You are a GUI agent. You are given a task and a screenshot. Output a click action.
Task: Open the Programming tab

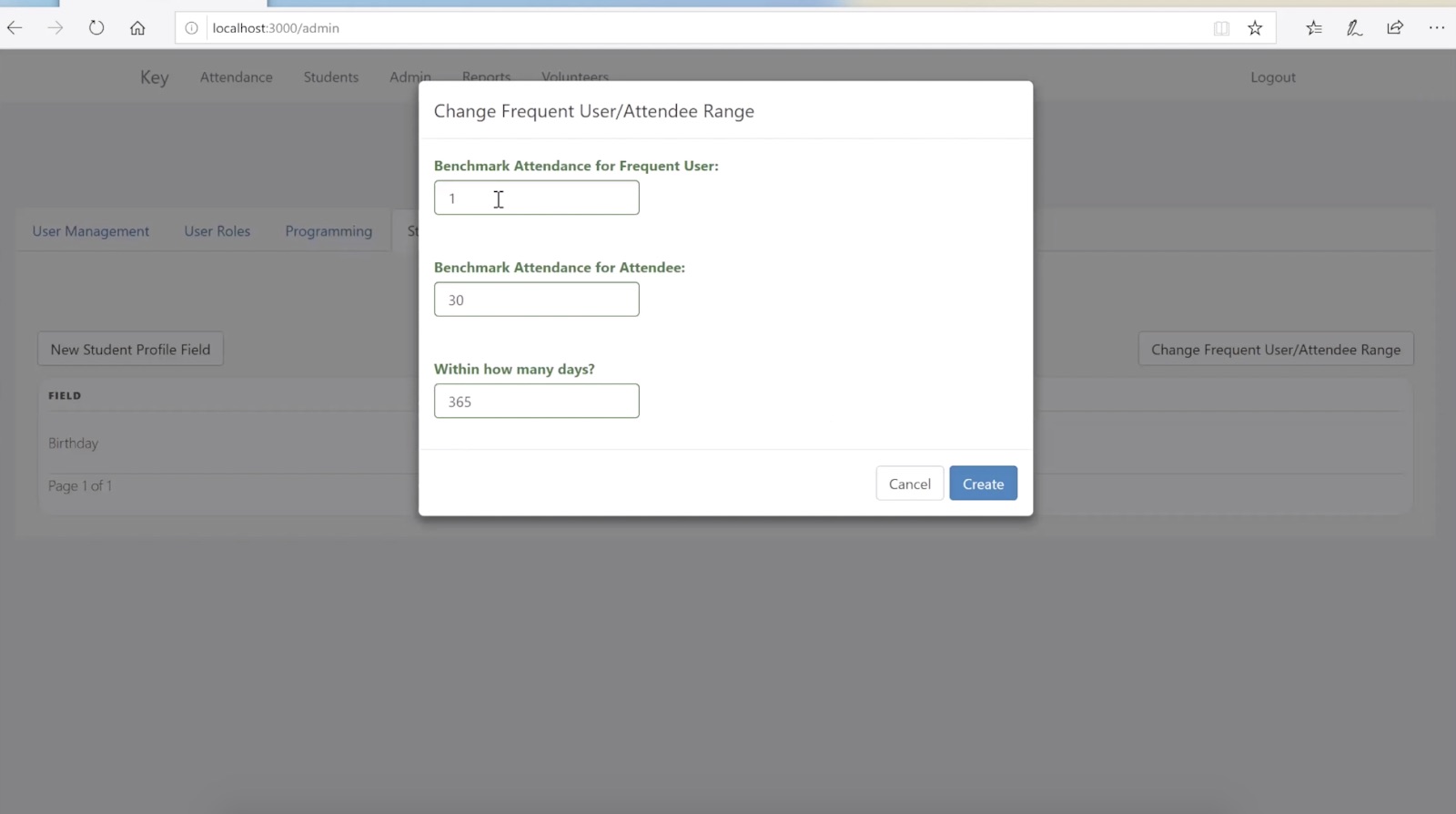click(x=329, y=231)
